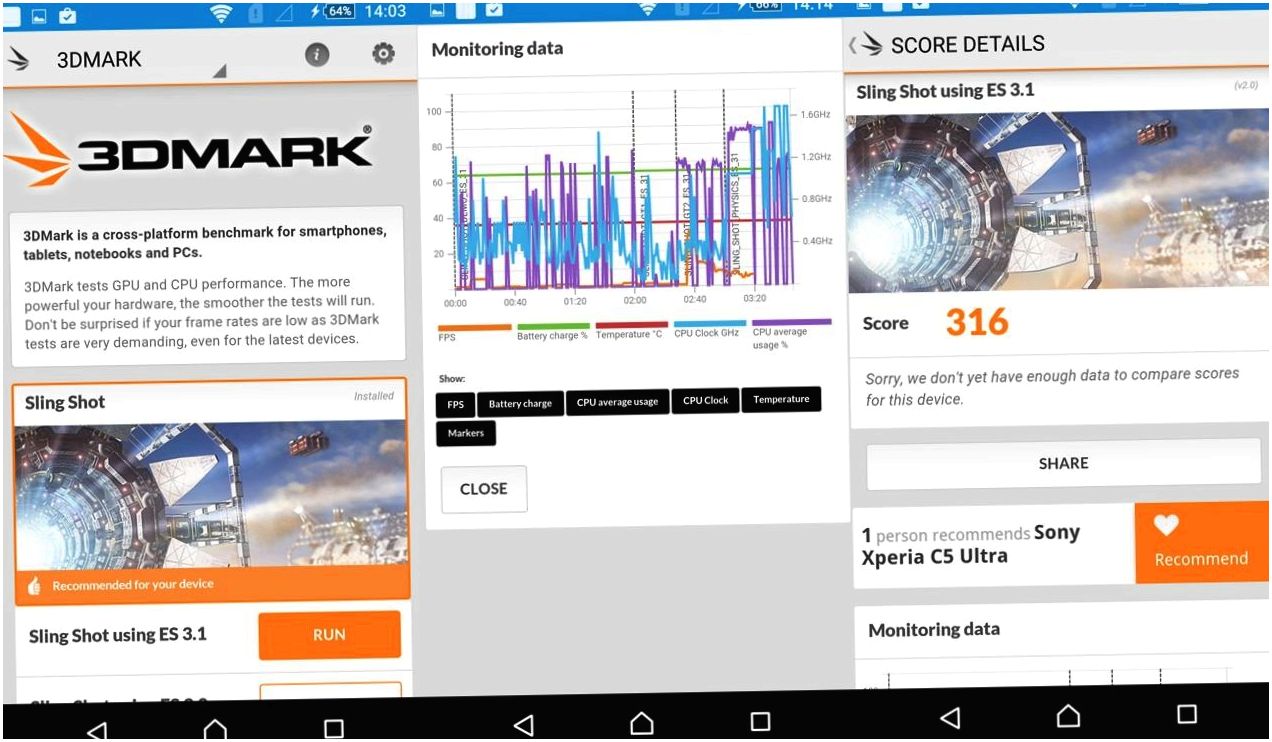Tap the 14:03 clock in status bar
Screen dimensions: 1272x742
(385, 11)
